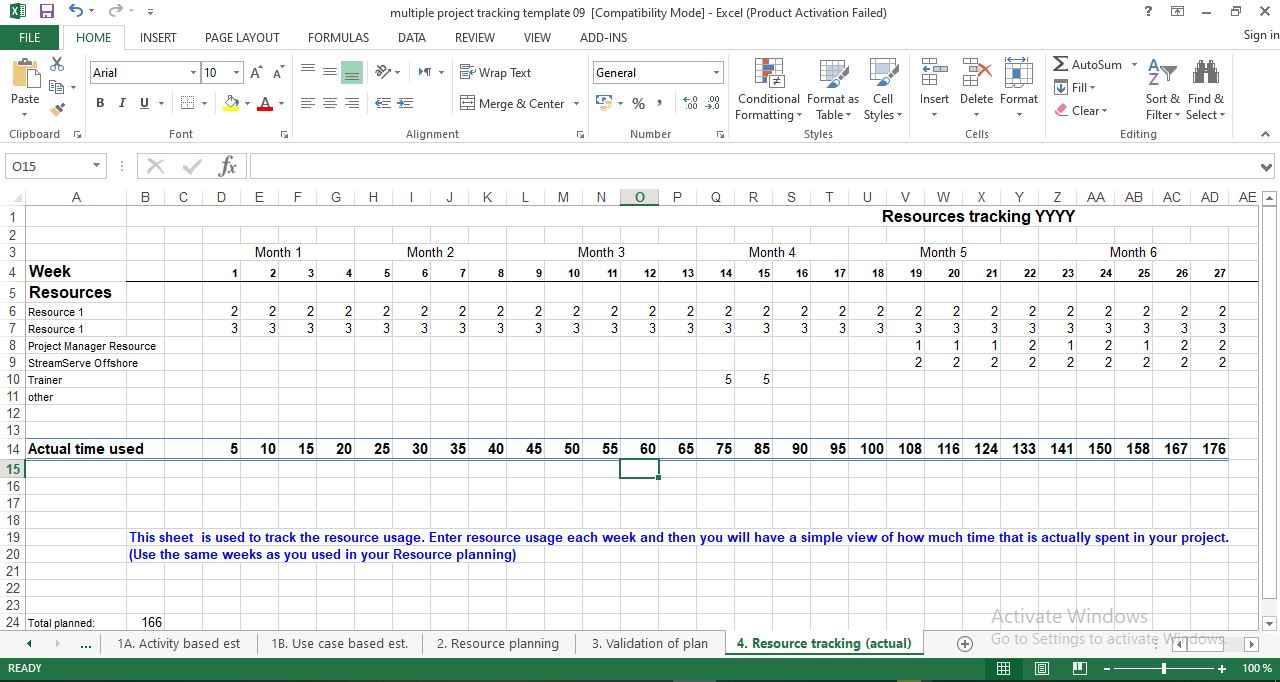1280x682 pixels.
Task: Open the Fill Color dropdown arrow
Action: pyautogui.click(x=246, y=103)
